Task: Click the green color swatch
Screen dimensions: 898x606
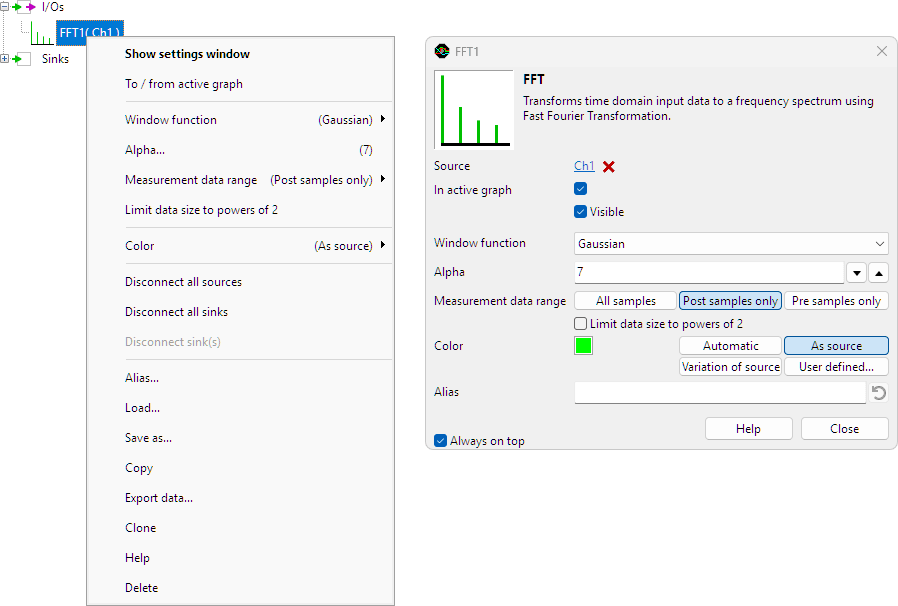Action: (x=583, y=346)
